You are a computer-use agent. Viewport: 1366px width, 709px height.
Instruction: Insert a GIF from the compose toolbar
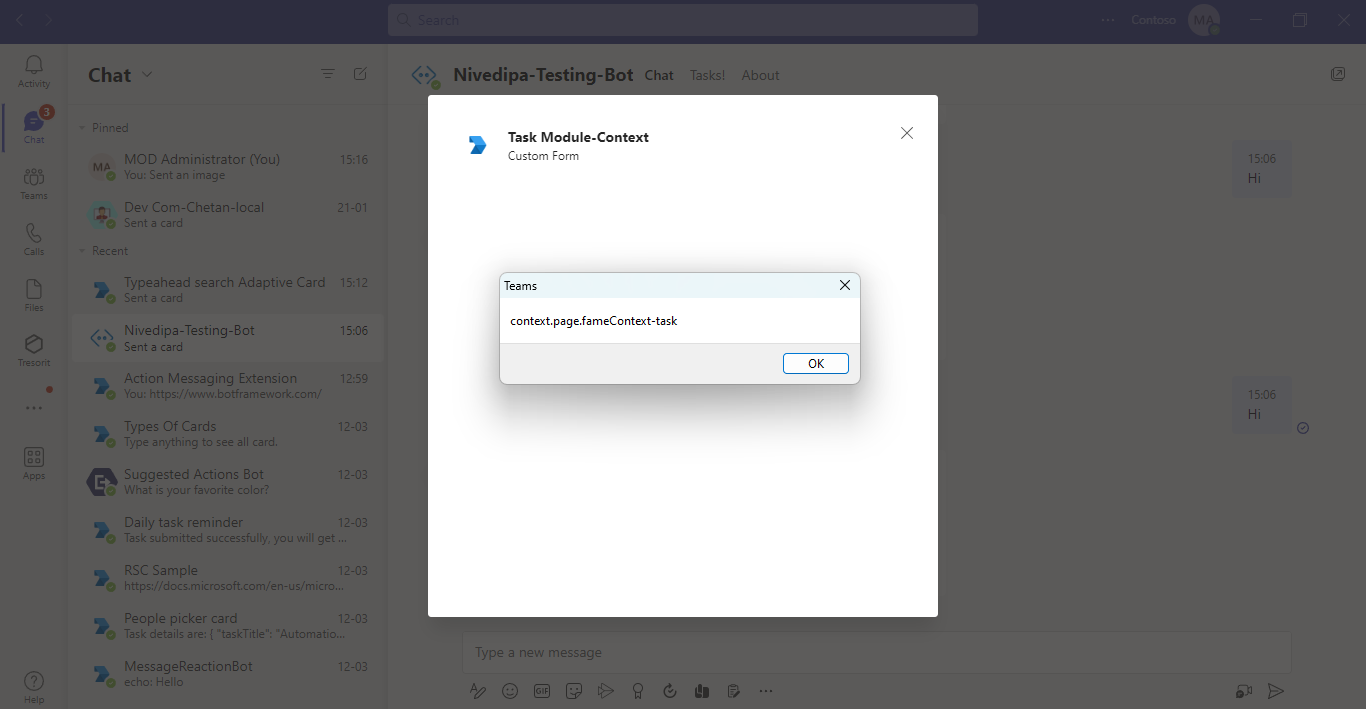pyautogui.click(x=542, y=690)
